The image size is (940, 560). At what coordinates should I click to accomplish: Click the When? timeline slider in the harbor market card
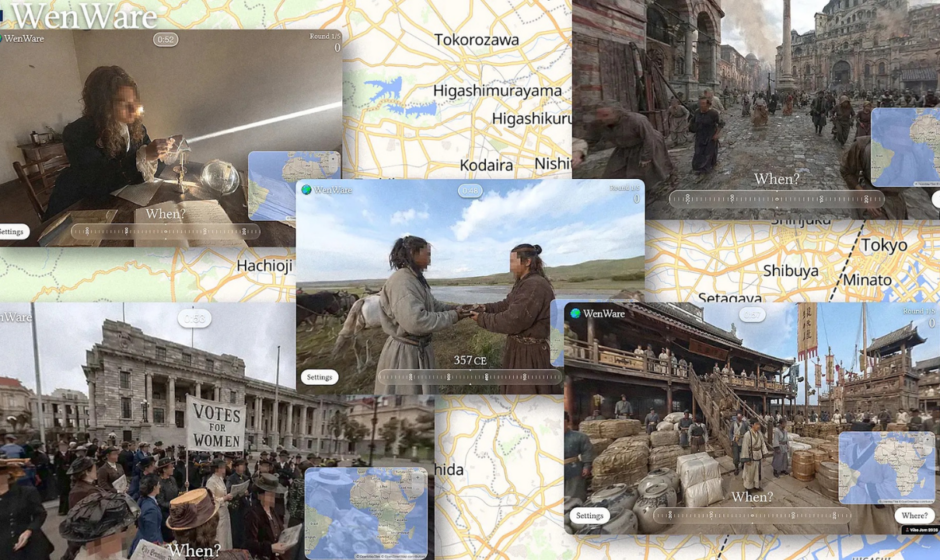point(752,515)
